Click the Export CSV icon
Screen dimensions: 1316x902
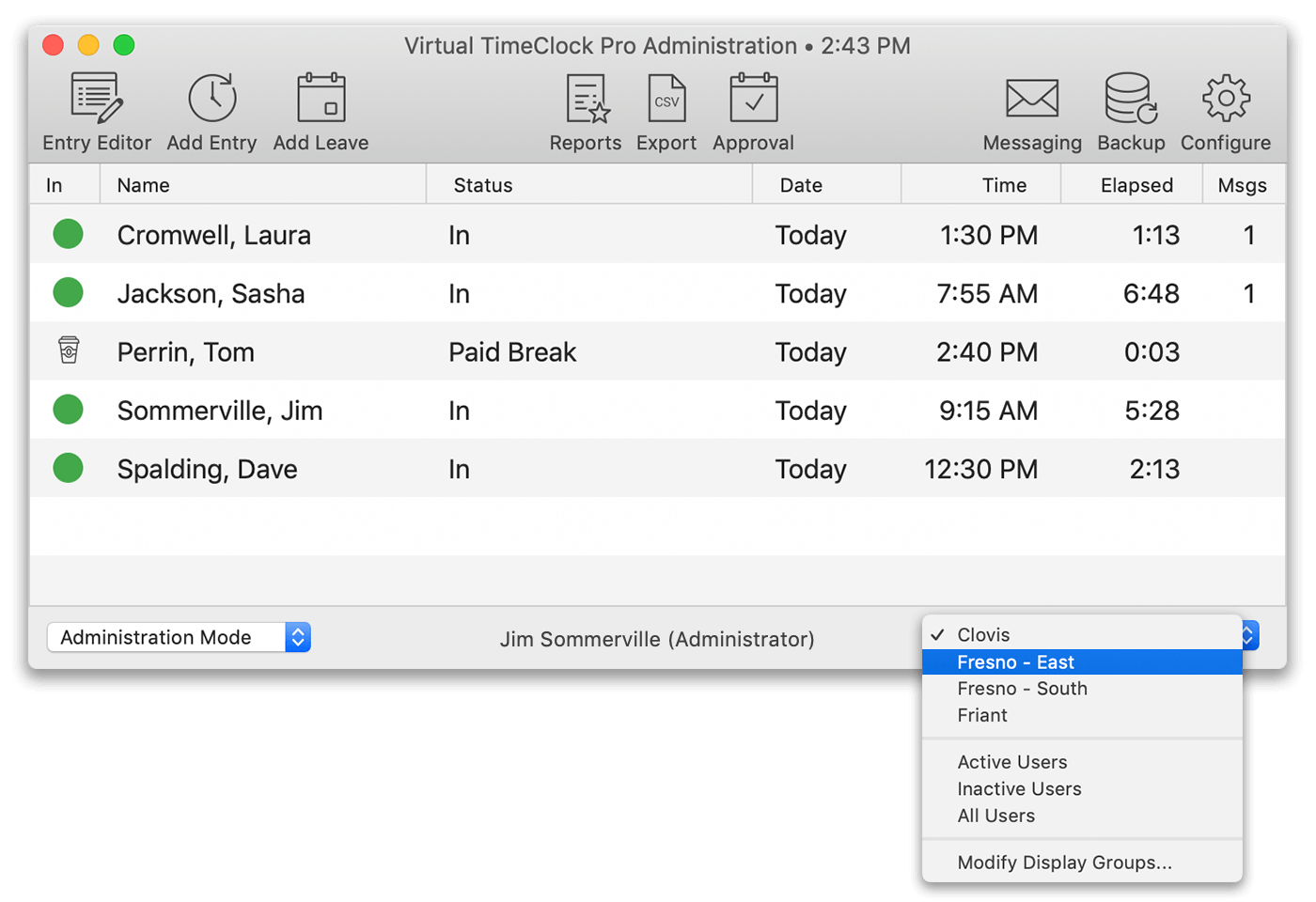[666, 99]
